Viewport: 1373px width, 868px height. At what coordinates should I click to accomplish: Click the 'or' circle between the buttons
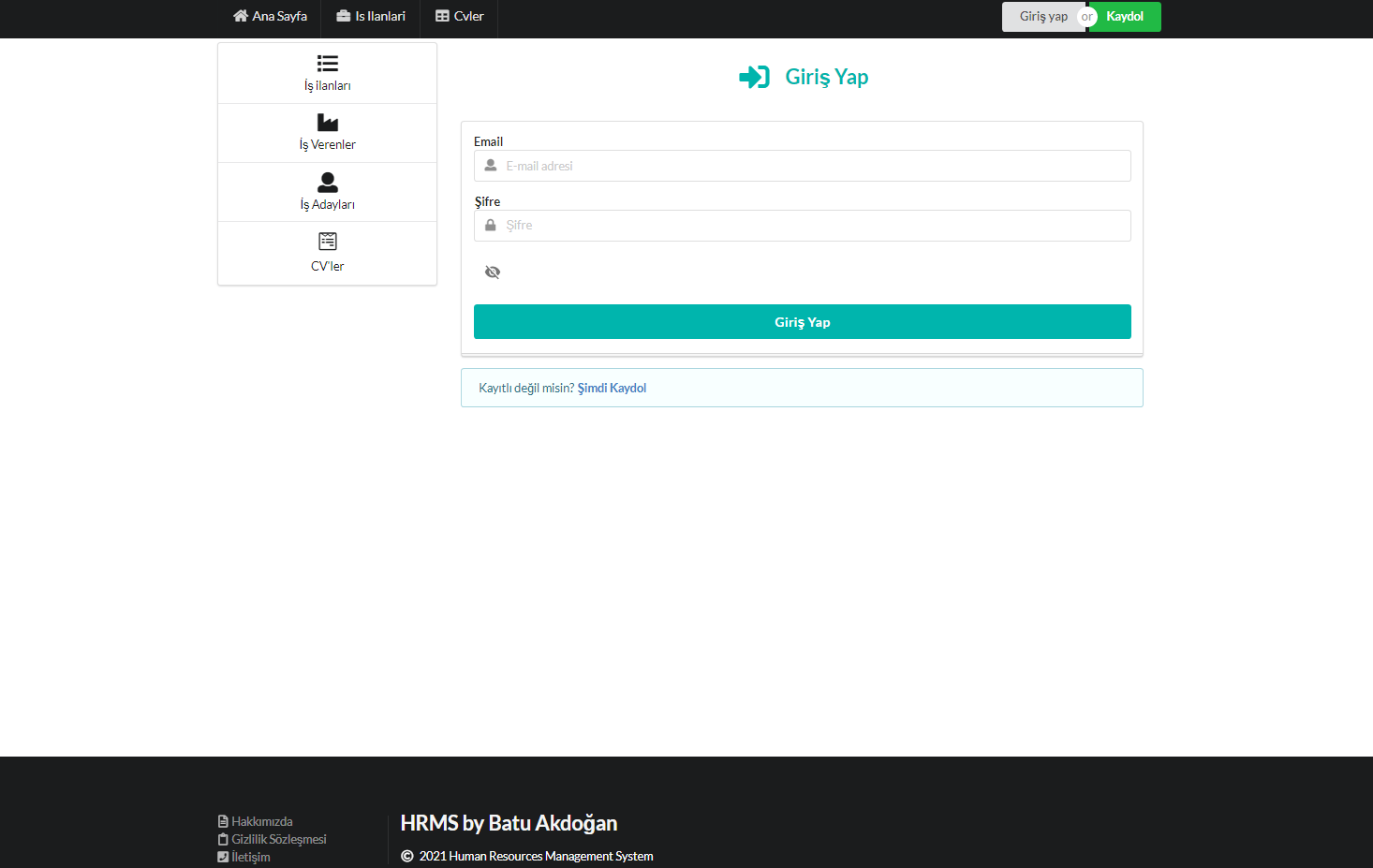point(1087,17)
